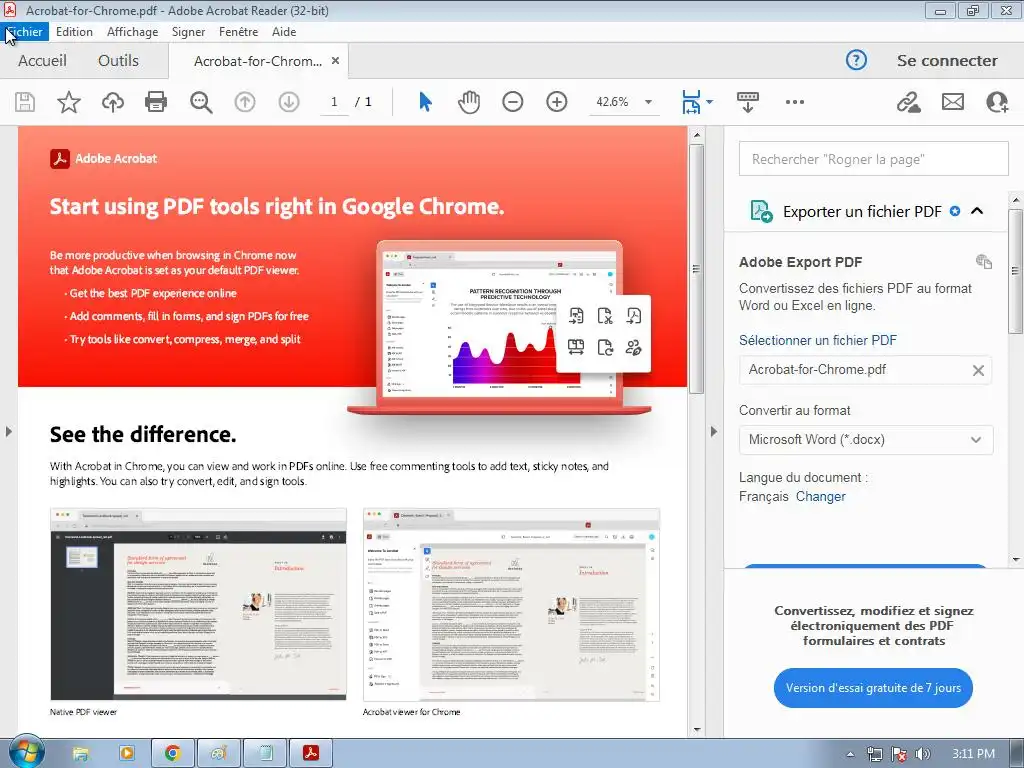Switch to the Outils tab
The width and height of the screenshot is (1024, 768).
click(x=118, y=60)
